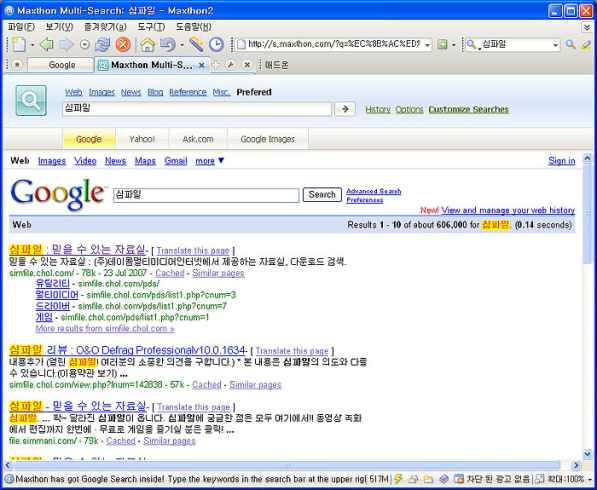Screen dimensions: 597x490
Task: Expand the undo list arrow next to Undo
Action: coord(182,45)
